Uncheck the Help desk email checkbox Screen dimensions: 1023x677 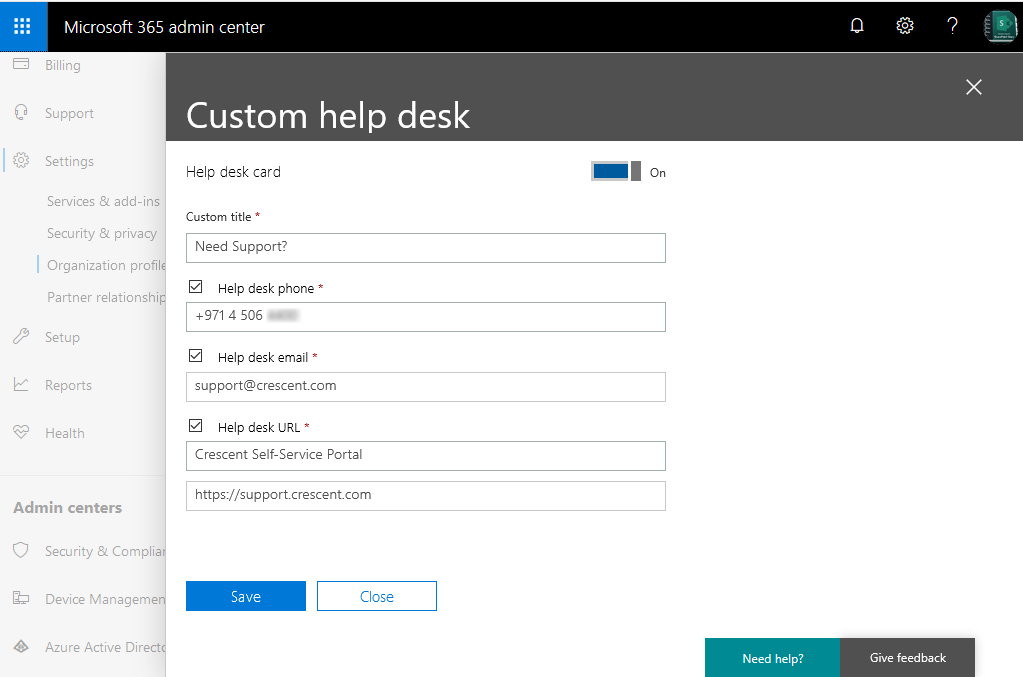point(195,355)
